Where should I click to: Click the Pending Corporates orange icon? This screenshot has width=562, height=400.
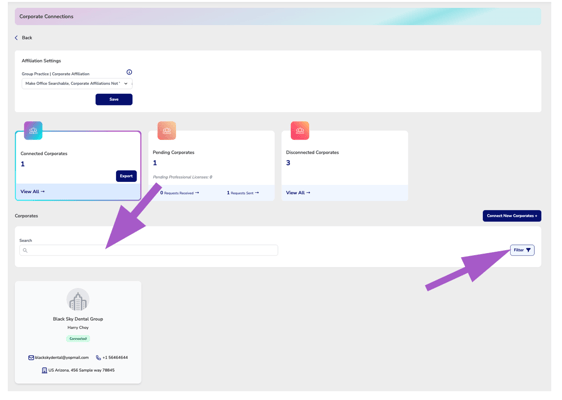point(167,130)
